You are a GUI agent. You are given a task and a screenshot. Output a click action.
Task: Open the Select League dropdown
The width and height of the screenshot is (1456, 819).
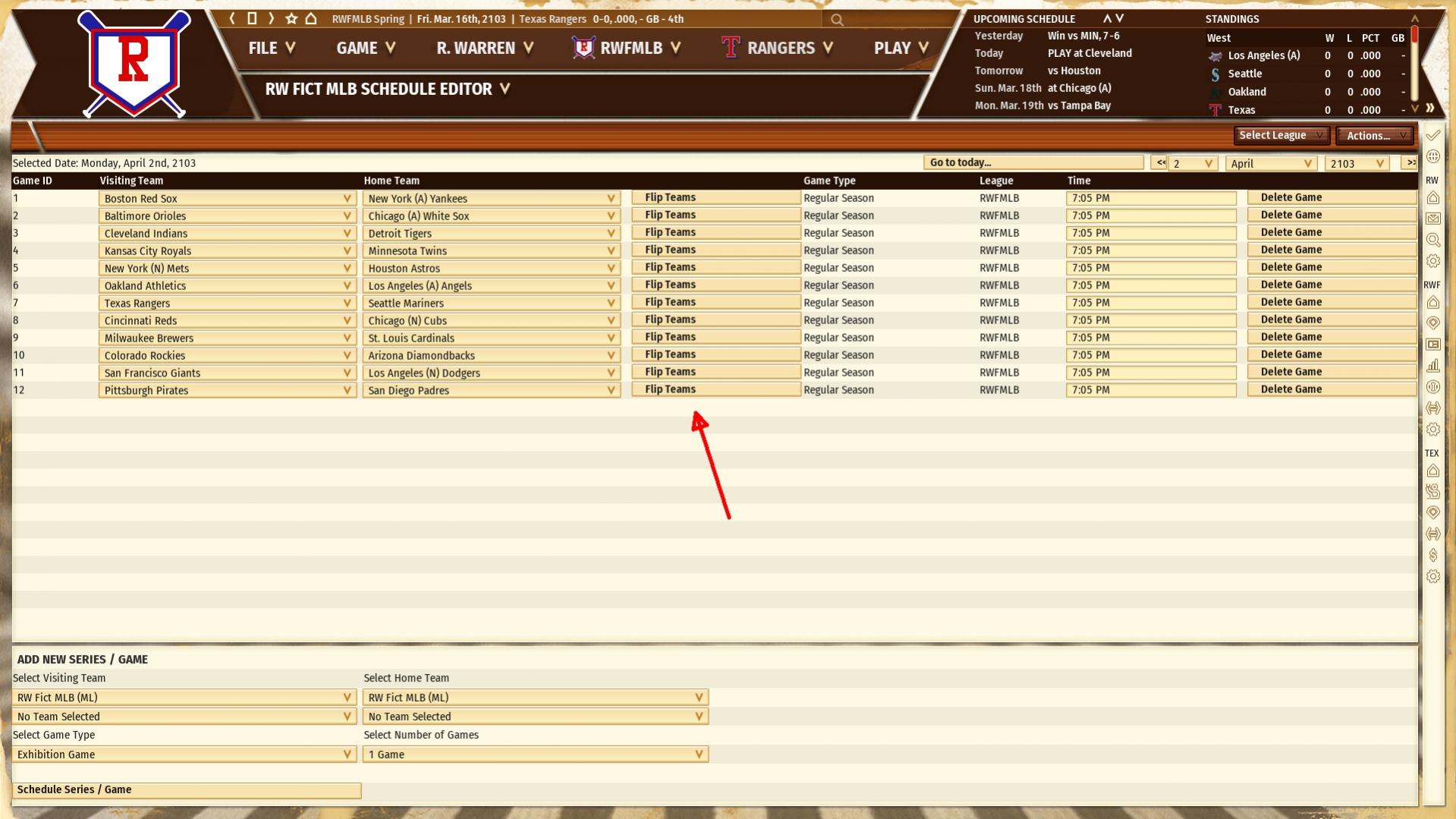1281,135
